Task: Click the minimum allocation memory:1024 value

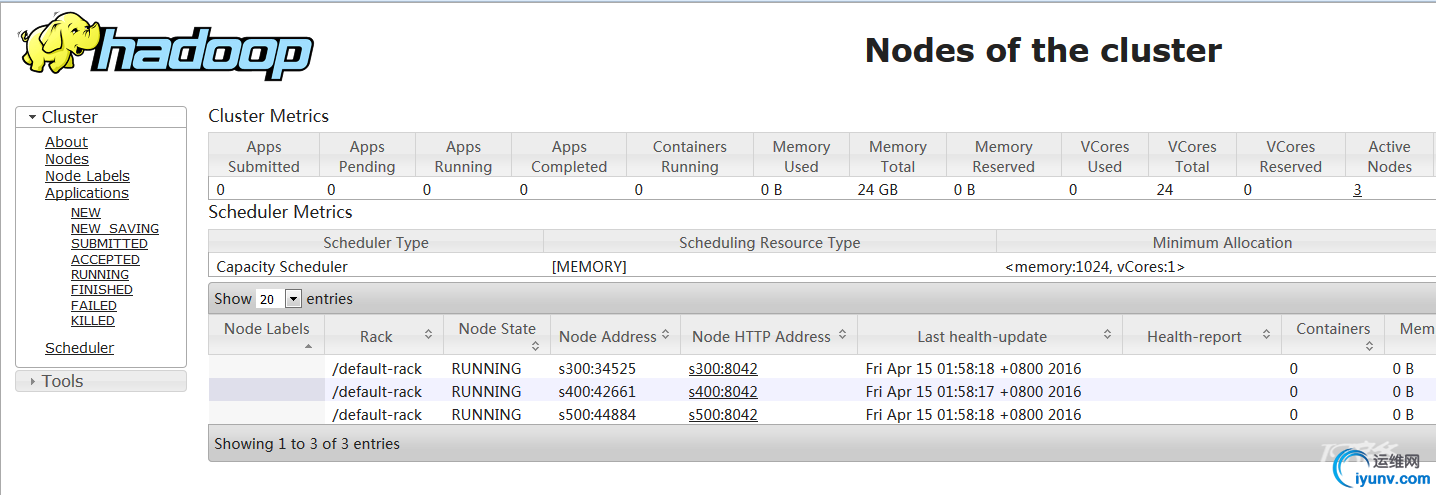Action: 1095,267
